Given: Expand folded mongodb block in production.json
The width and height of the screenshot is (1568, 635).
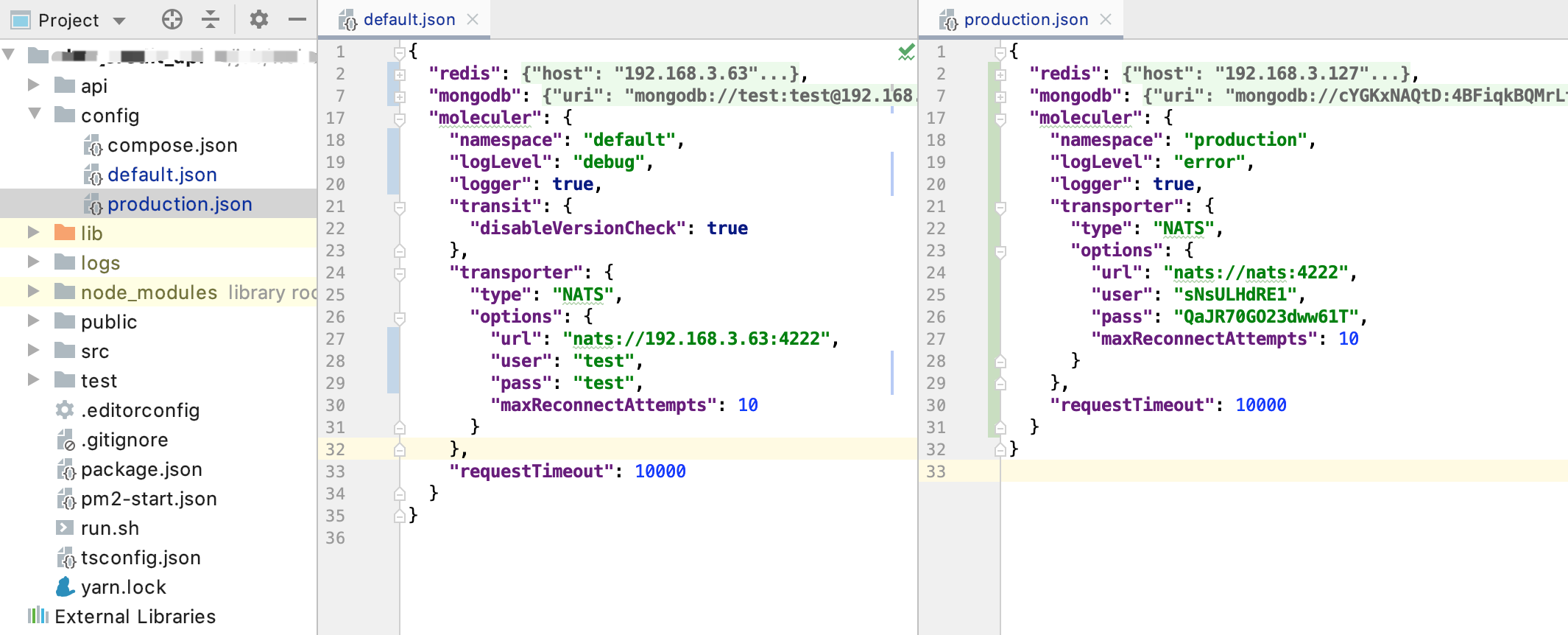Looking at the screenshot, I should tap(1000, 97).
